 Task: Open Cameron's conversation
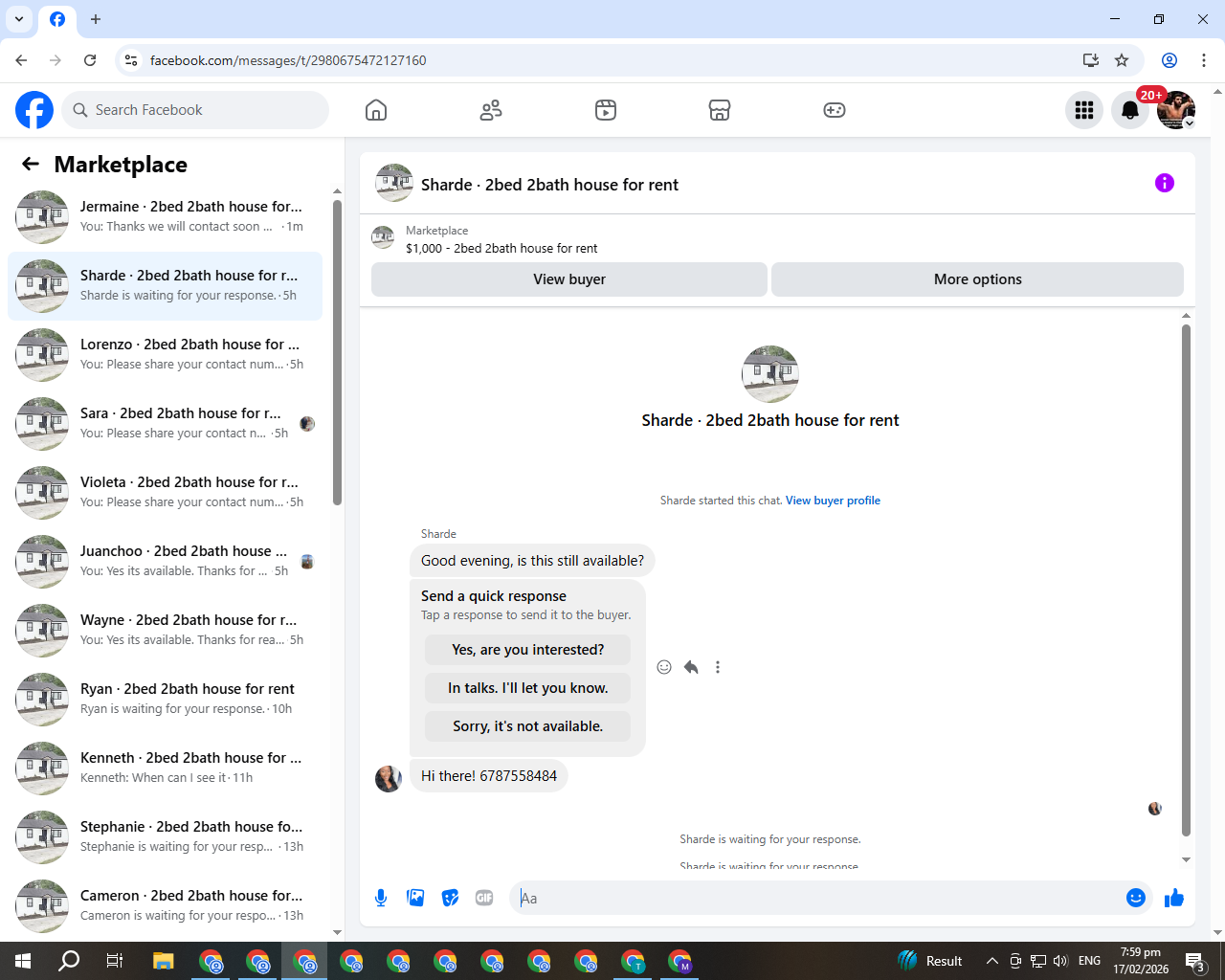pos(165,906)
